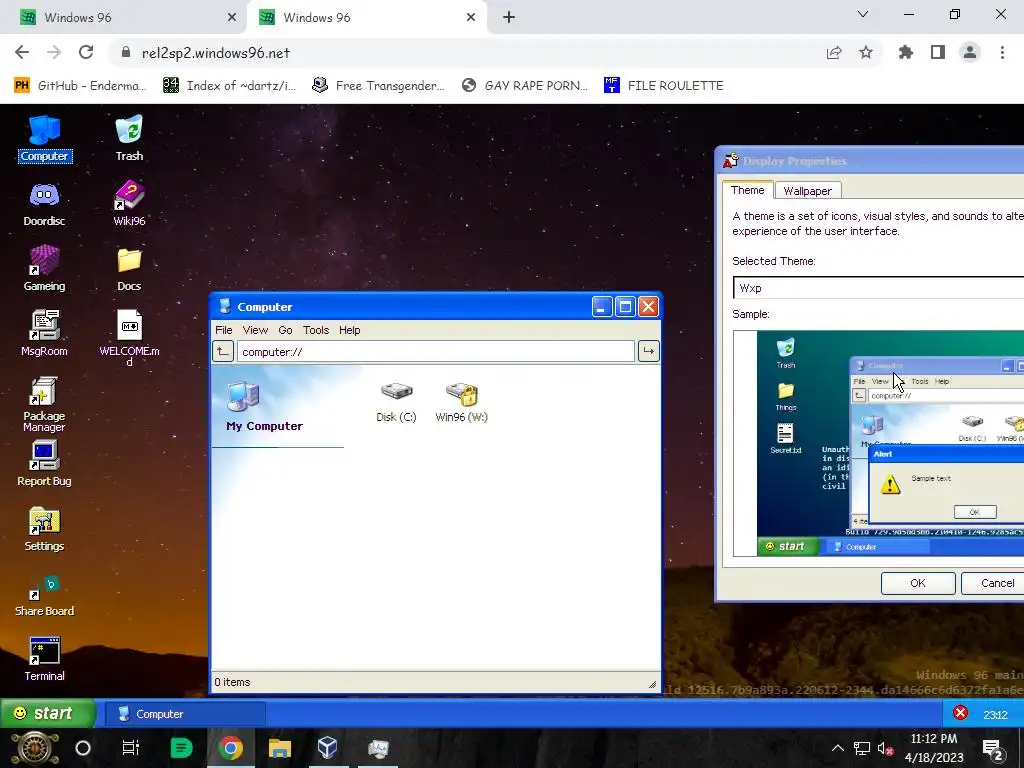Select the Theme tab in Display Properties

pos(748,190)
